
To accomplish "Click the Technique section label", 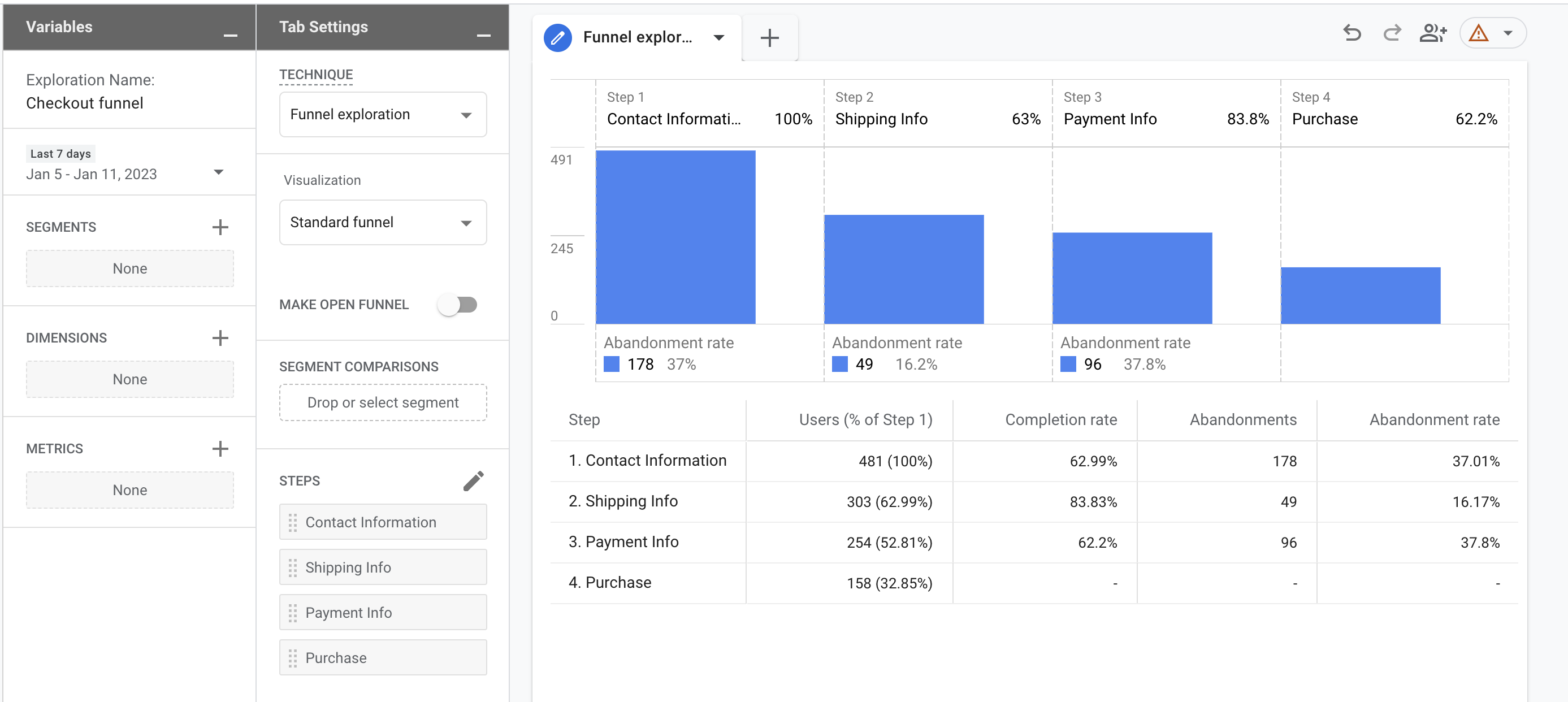I will (316, 75).
